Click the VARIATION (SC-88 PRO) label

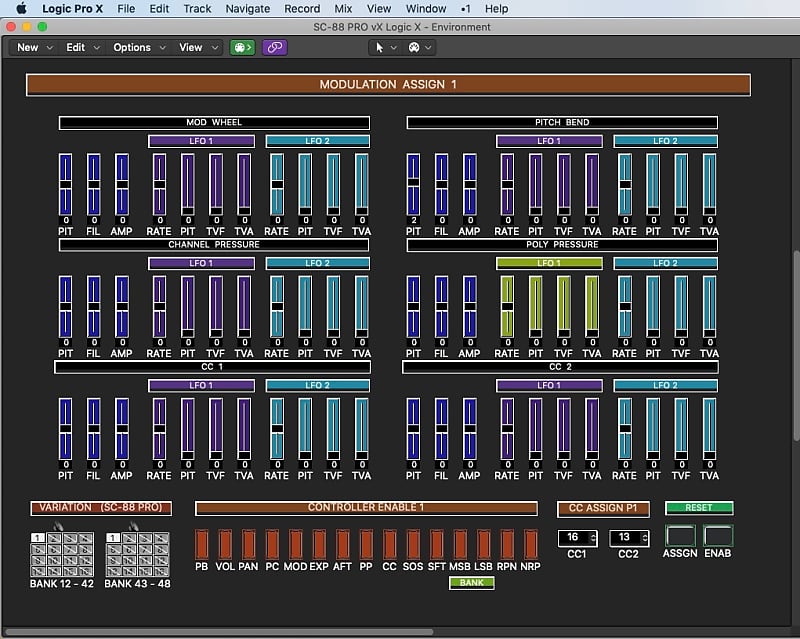coord(101,508)
